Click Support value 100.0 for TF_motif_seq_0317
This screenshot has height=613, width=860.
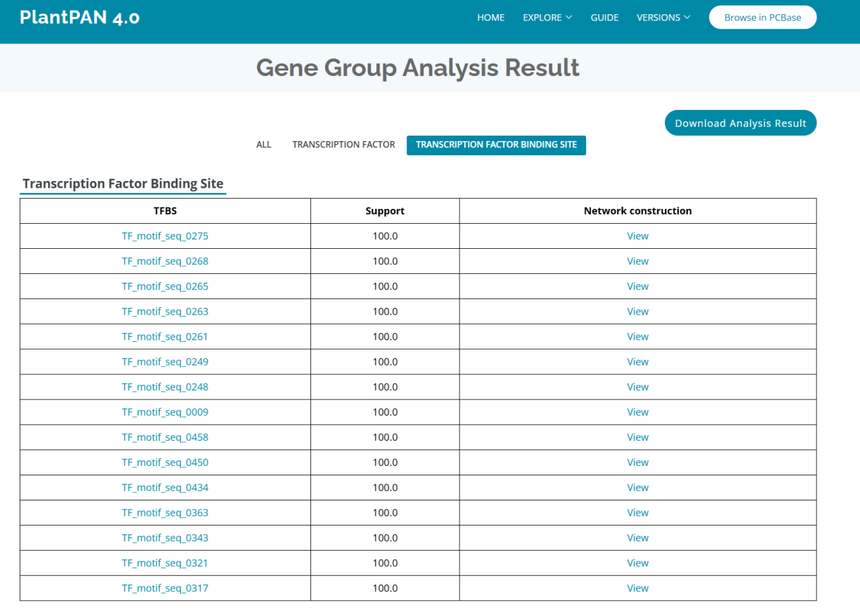385,588
